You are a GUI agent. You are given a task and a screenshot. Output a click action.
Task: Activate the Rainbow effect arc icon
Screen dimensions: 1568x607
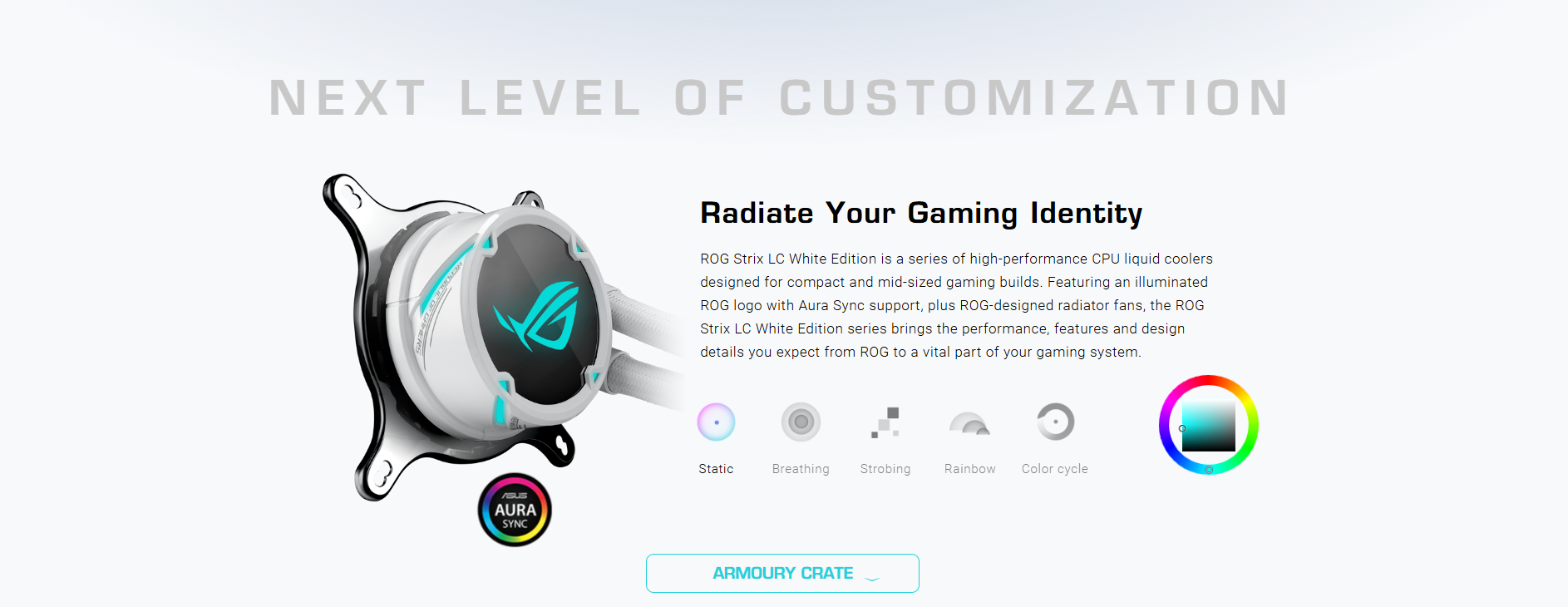[x=970, y=423]
